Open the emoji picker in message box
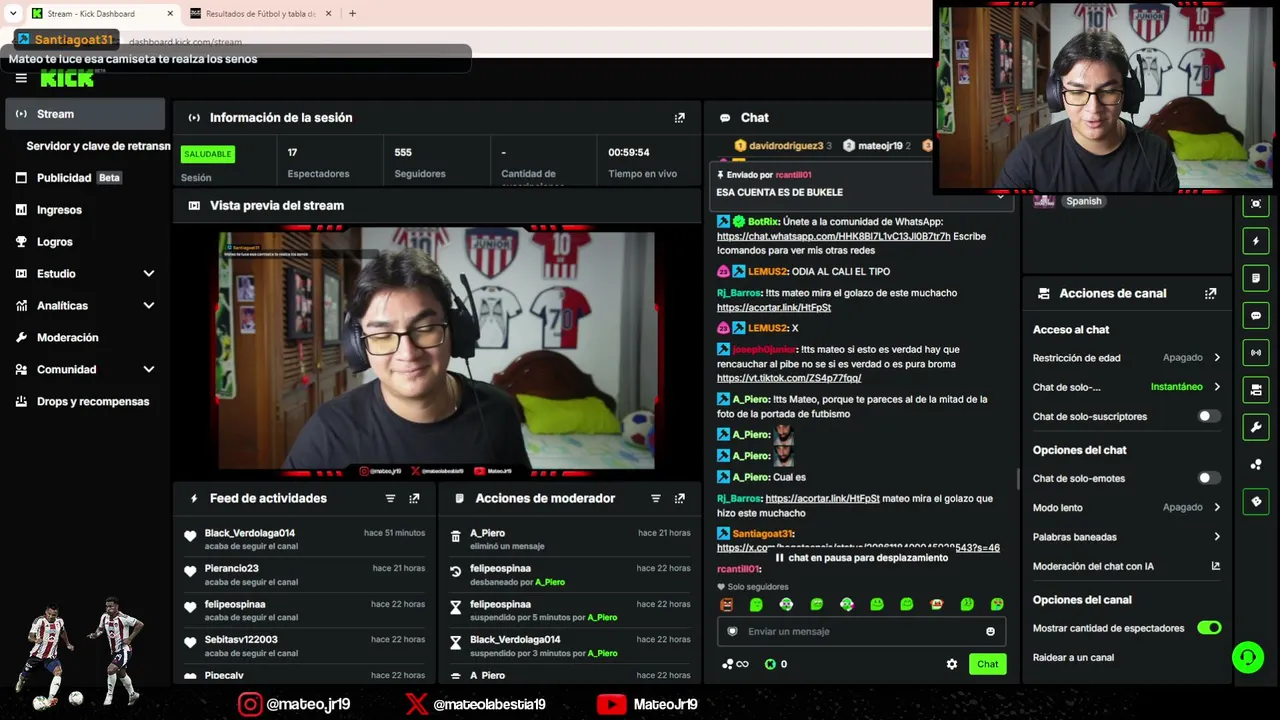1280x720 pixels. pyautogui.click(x=991, y=632)
